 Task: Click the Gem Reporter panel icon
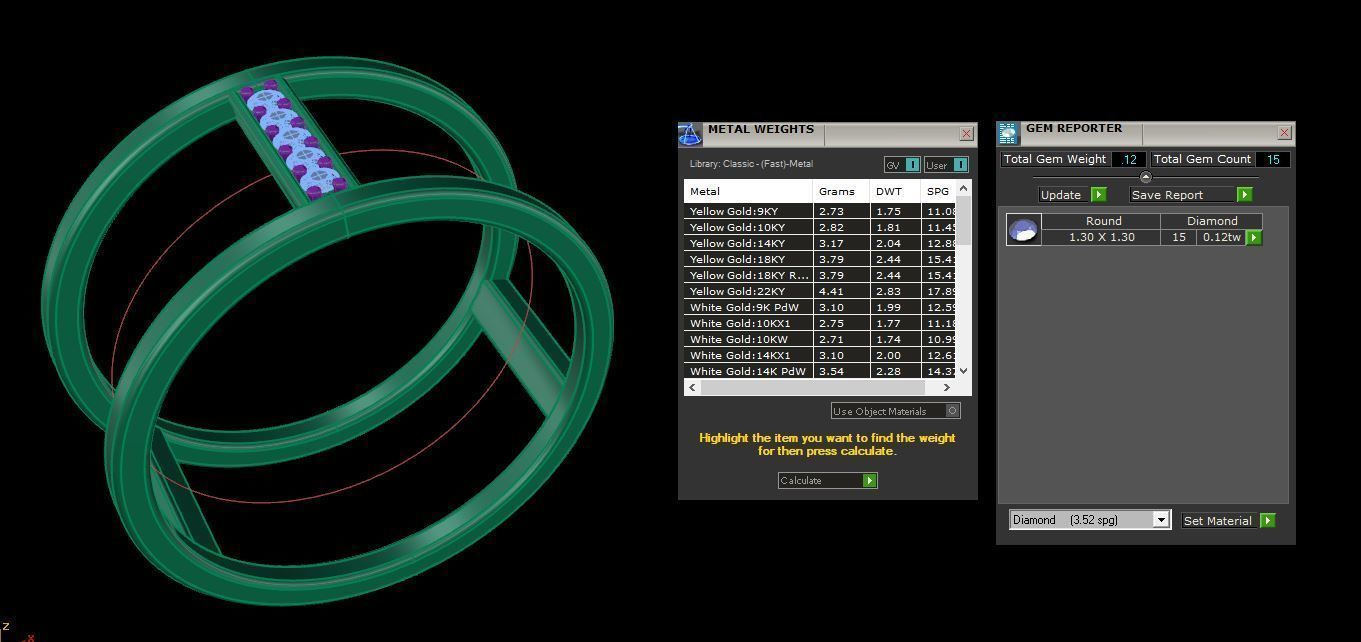(x=1008, y=133)
